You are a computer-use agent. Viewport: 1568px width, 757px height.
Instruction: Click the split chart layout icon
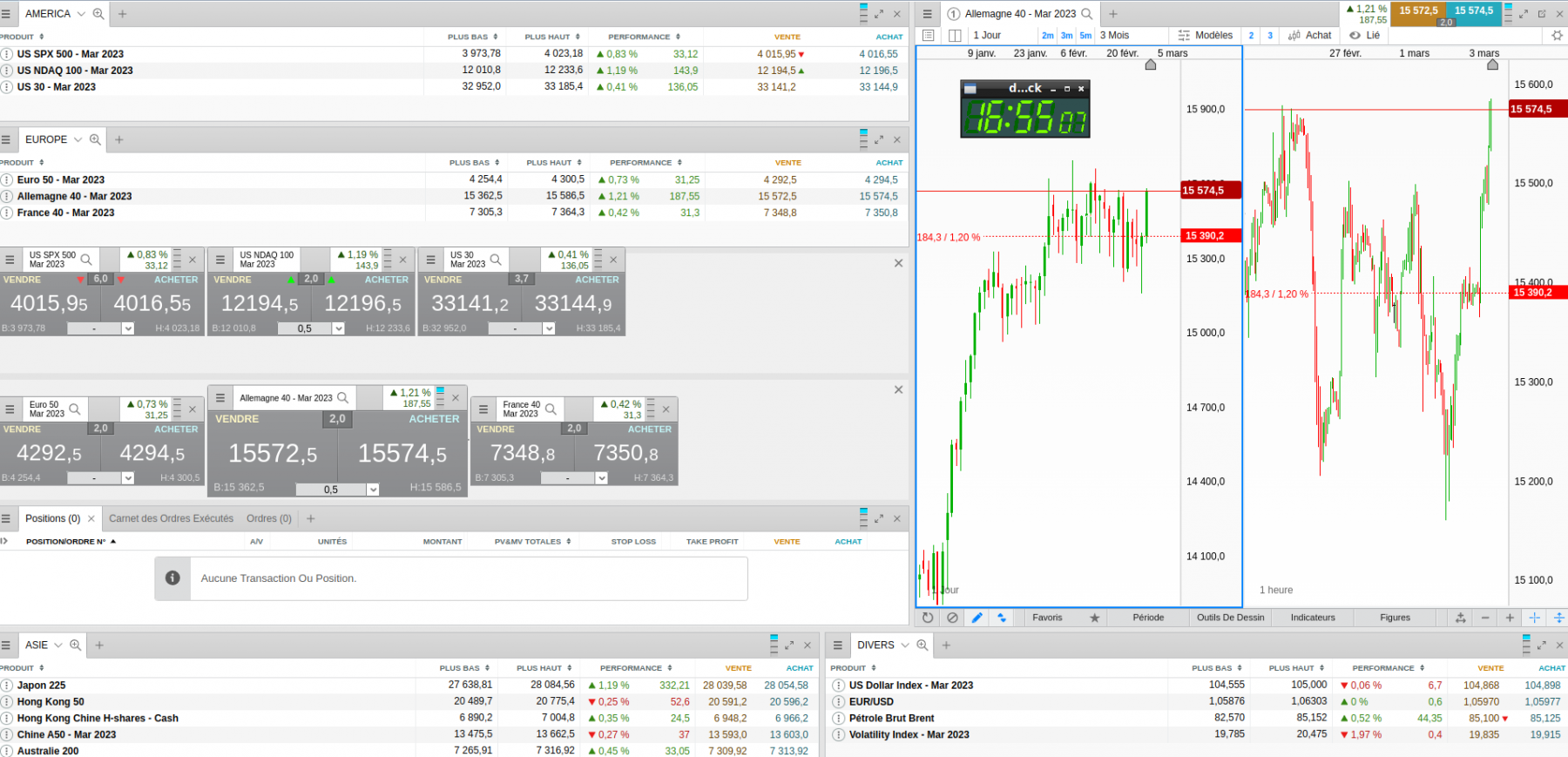[955, 36]
